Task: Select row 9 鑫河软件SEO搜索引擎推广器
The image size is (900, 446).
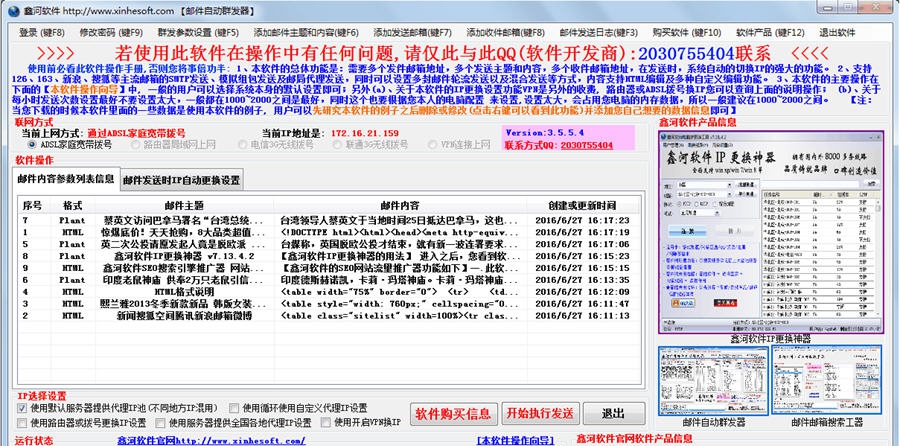Action: [x=328, y=268]
